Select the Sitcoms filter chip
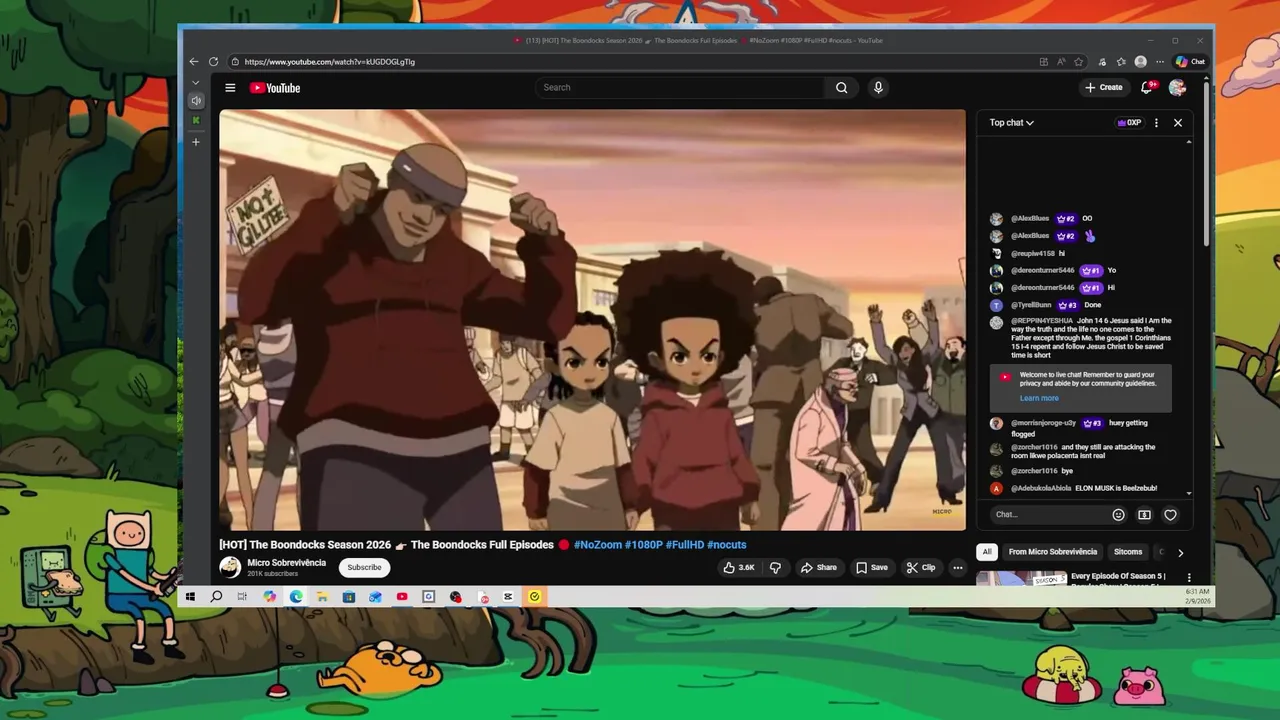The width and height of the screenshot is (1280, 720). [x=1128, y=552]
